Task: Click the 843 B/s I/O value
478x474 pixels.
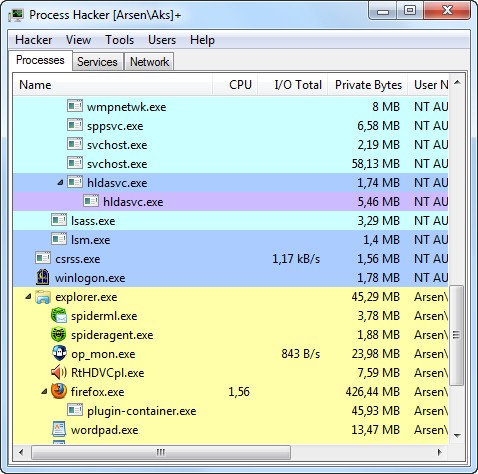Action: click(300, 354)
